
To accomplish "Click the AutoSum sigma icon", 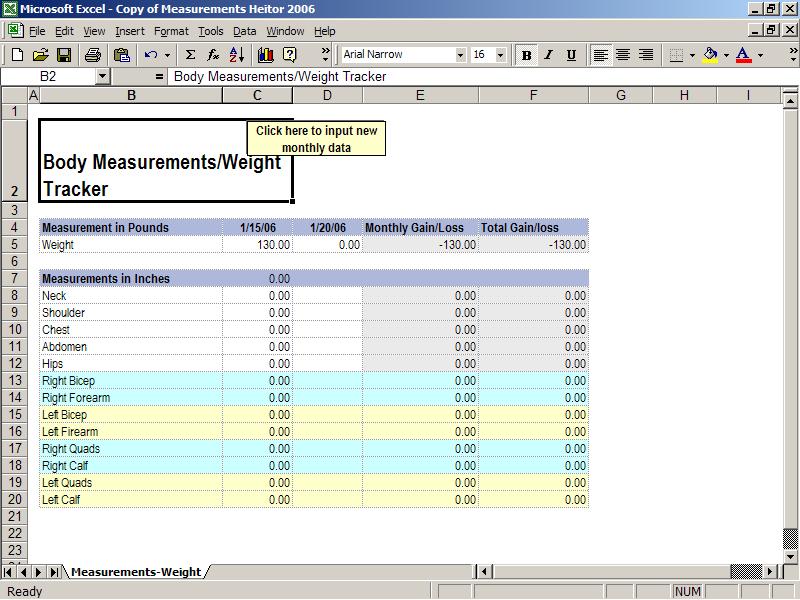I will click(190, 55).
